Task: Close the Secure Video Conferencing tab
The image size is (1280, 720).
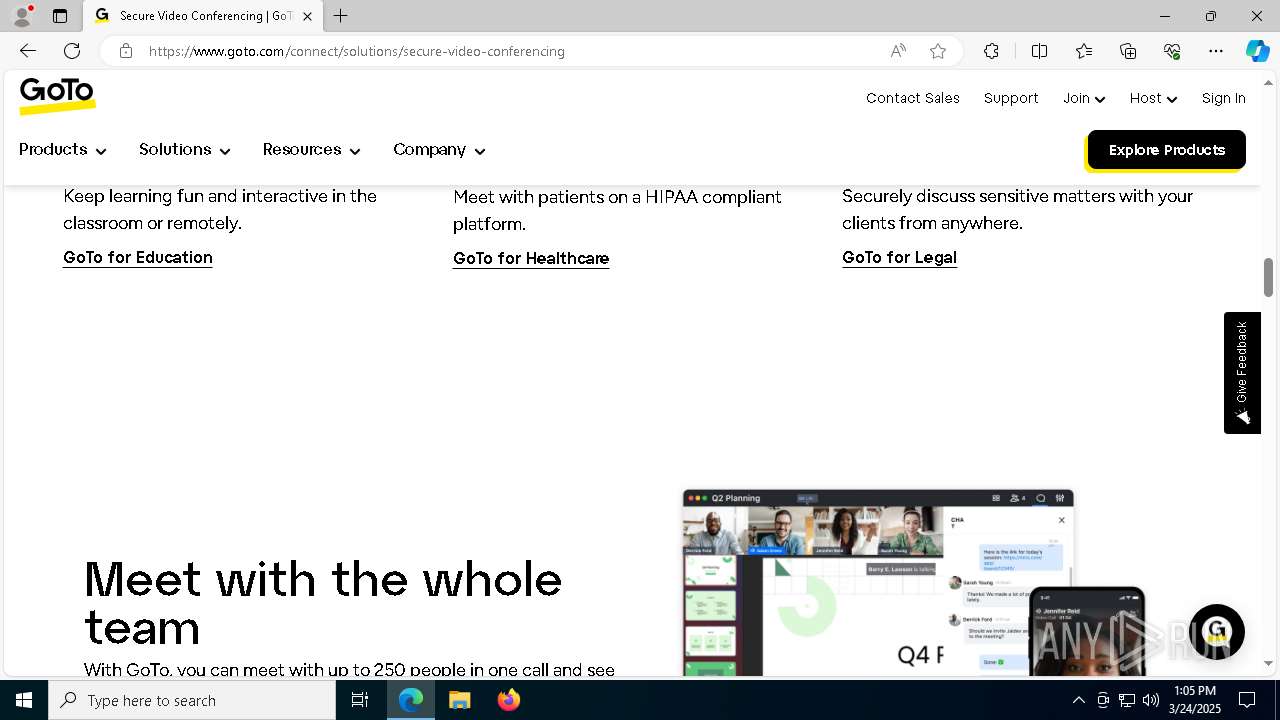Action: [307, 16]
